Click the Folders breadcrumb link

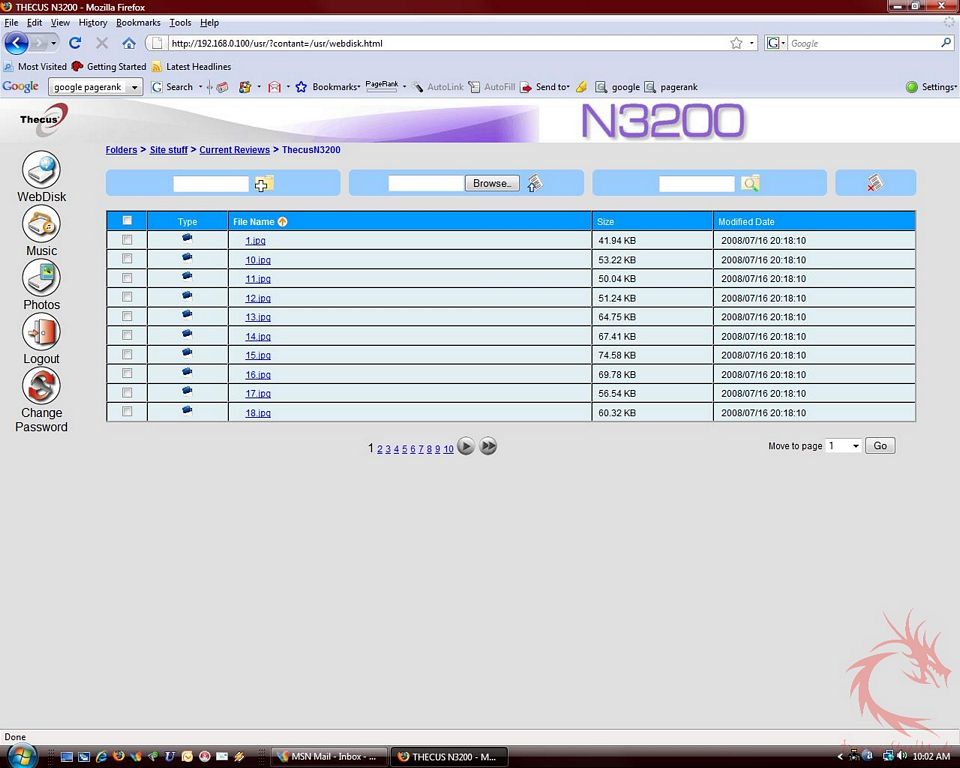121,149
